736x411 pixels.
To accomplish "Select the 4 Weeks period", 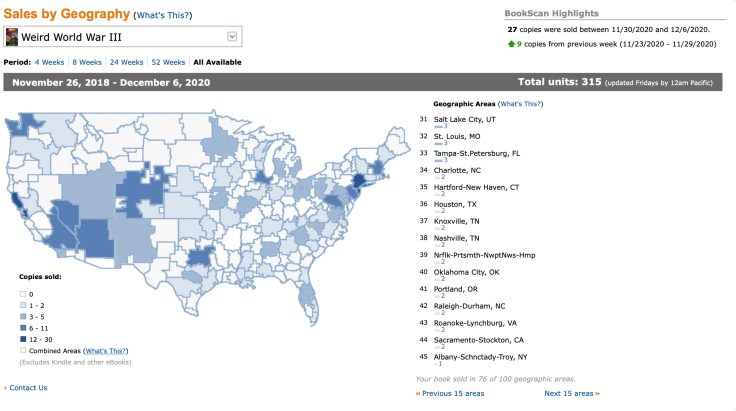I will [x=51, y=62].
